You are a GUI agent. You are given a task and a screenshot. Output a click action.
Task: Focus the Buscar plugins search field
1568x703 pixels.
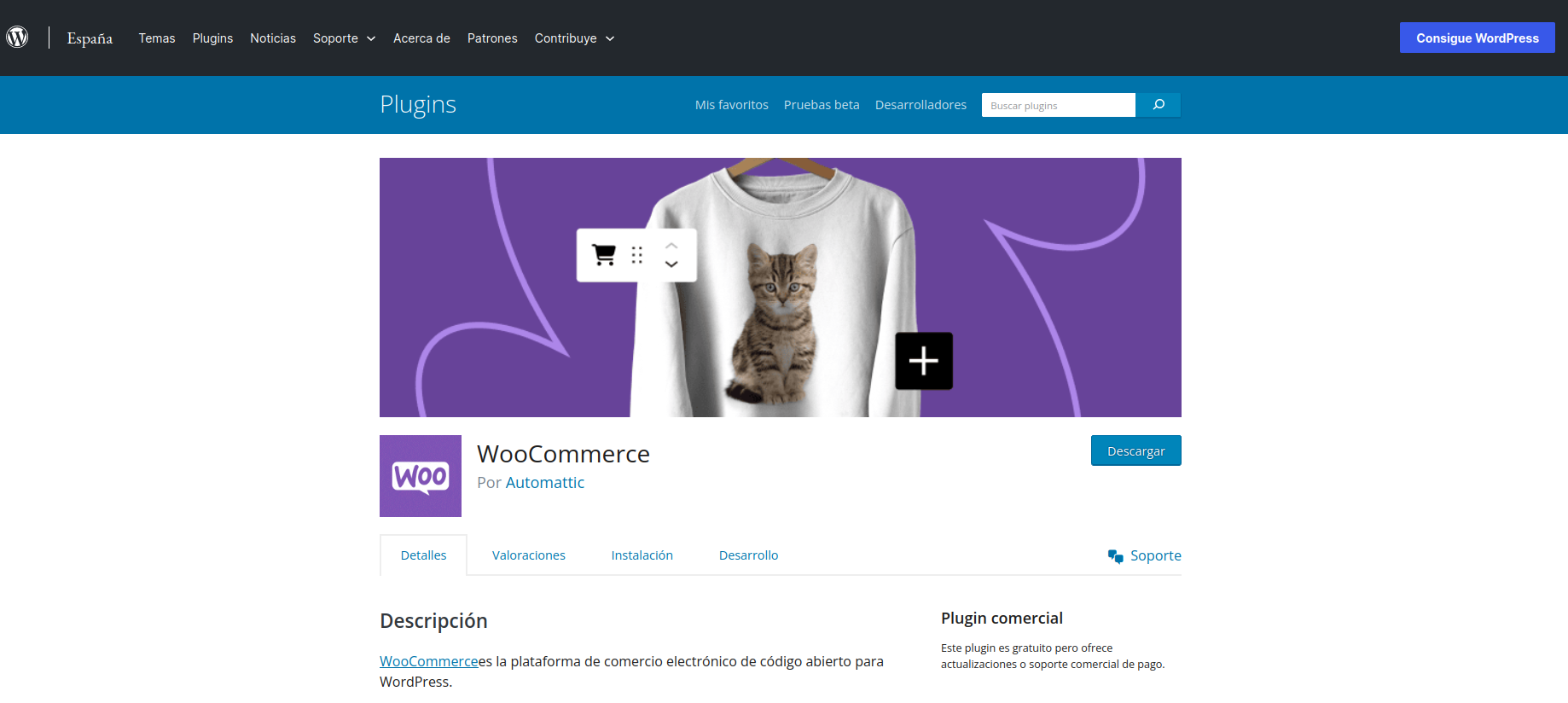coord(1058,105)
